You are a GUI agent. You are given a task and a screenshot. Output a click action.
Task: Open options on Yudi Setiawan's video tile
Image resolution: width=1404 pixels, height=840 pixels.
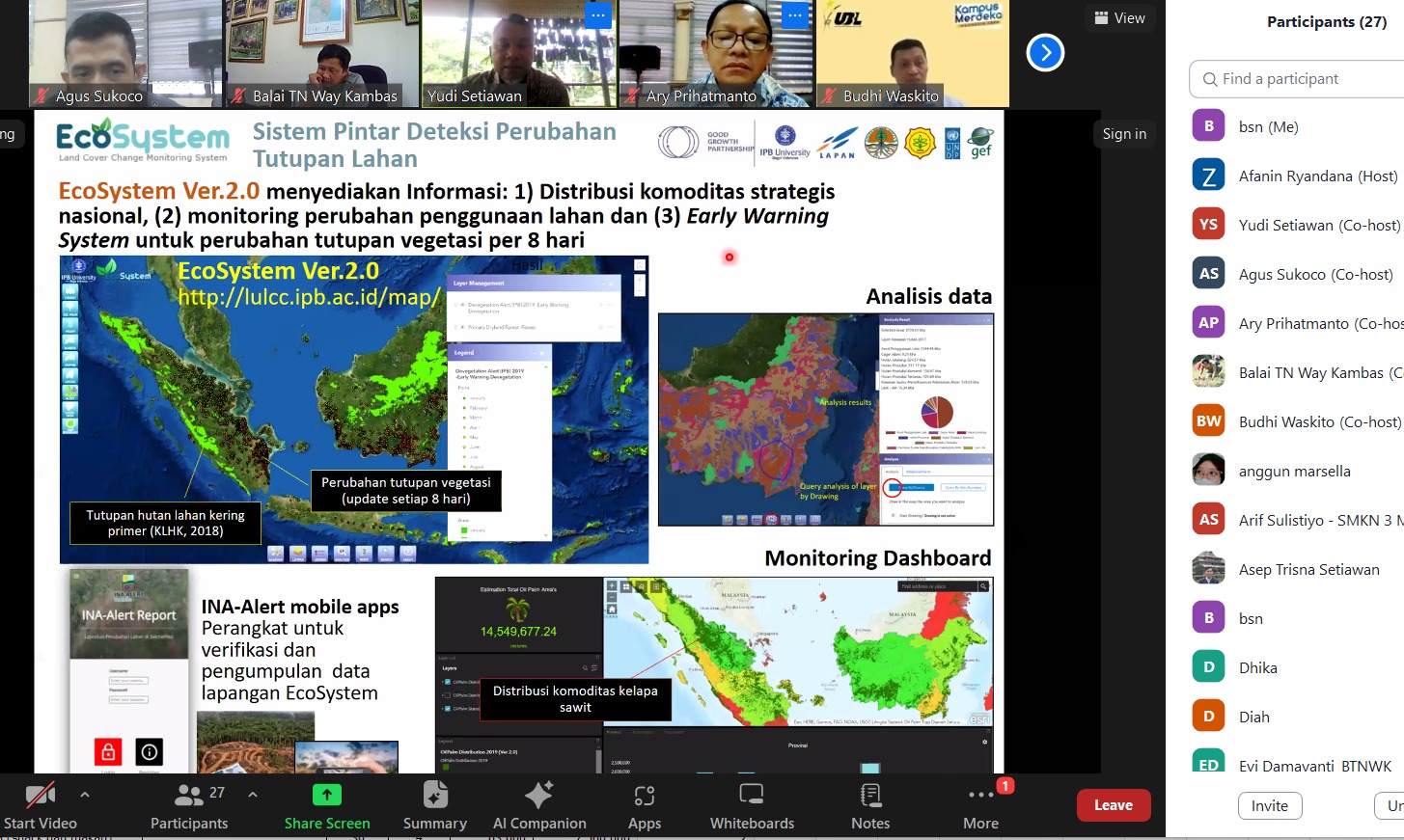(598, 15)
